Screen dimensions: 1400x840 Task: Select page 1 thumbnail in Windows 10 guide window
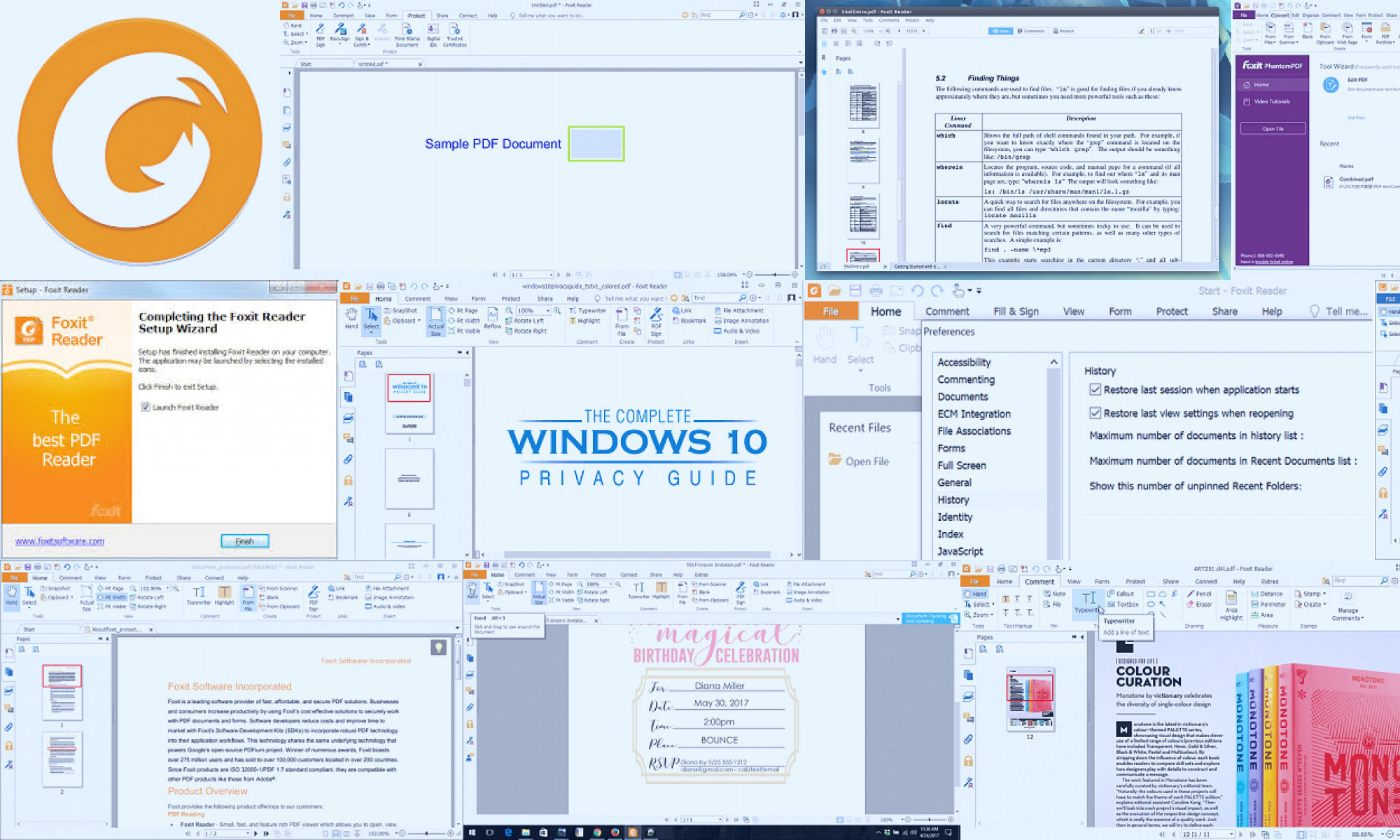pyautogui.click(x=409, y=404)
